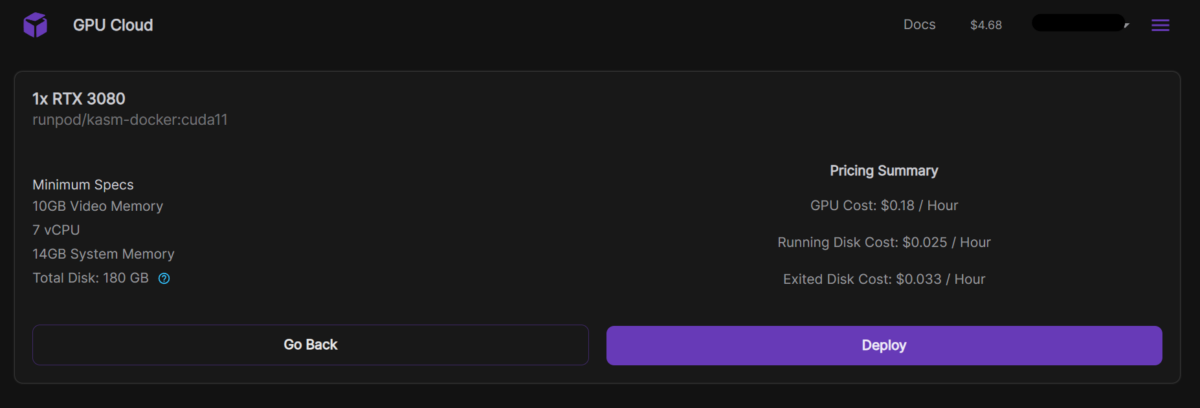Click the Go Back button
1200x408 pixels.
(x=310, y=345)
